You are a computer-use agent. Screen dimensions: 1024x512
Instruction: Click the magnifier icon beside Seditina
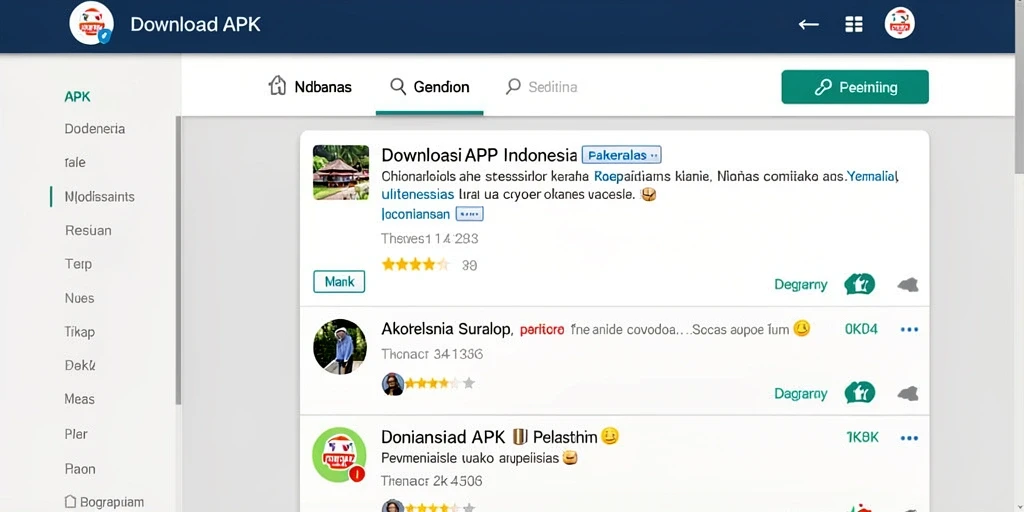[513, 86]
